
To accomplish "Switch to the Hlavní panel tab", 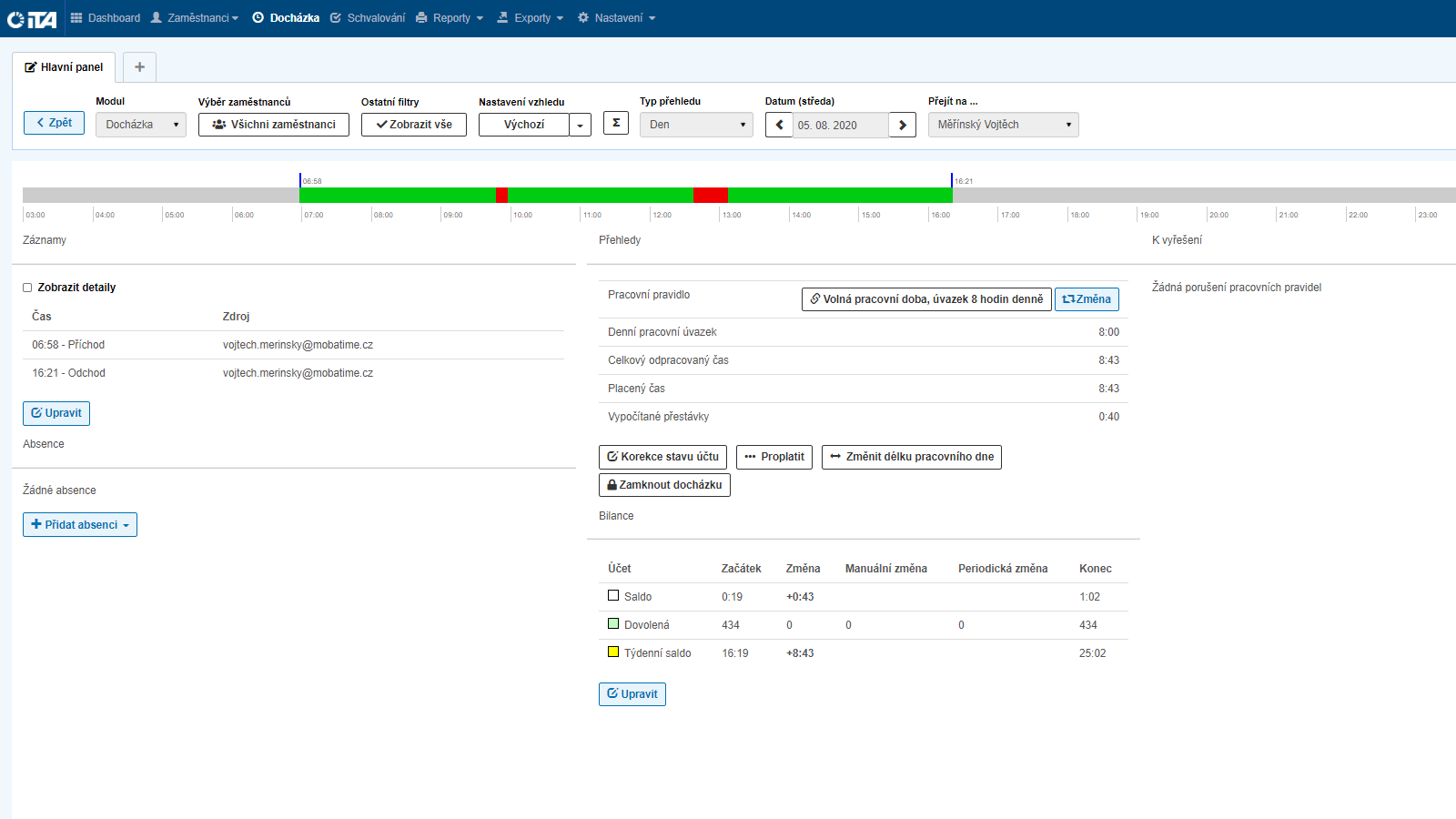I will tap(64, 67).
